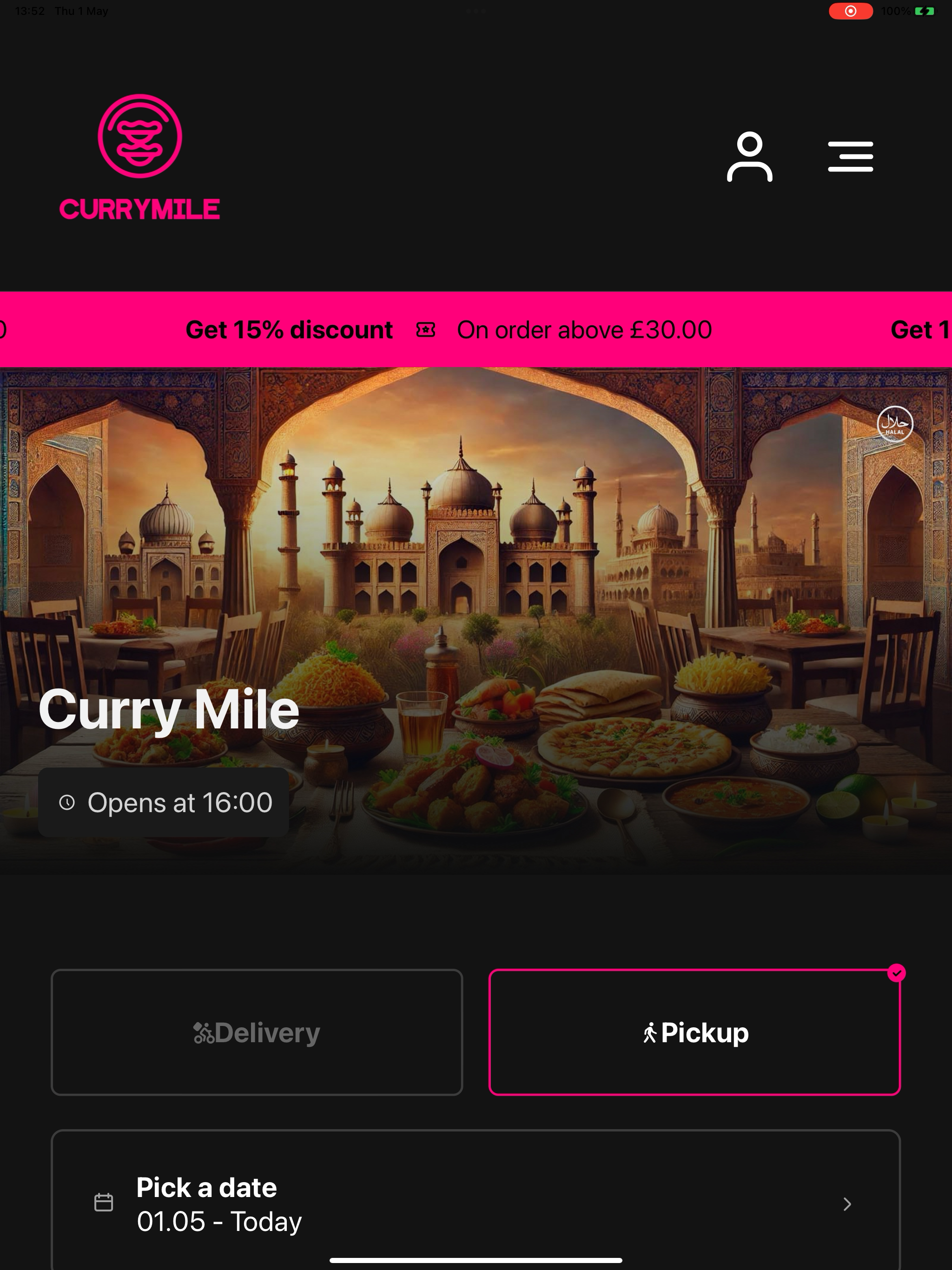952x1270 pixels.
Task: Tap the Opens at 16:00 badge
Action: pyautogui.click(x=164, y=802)
